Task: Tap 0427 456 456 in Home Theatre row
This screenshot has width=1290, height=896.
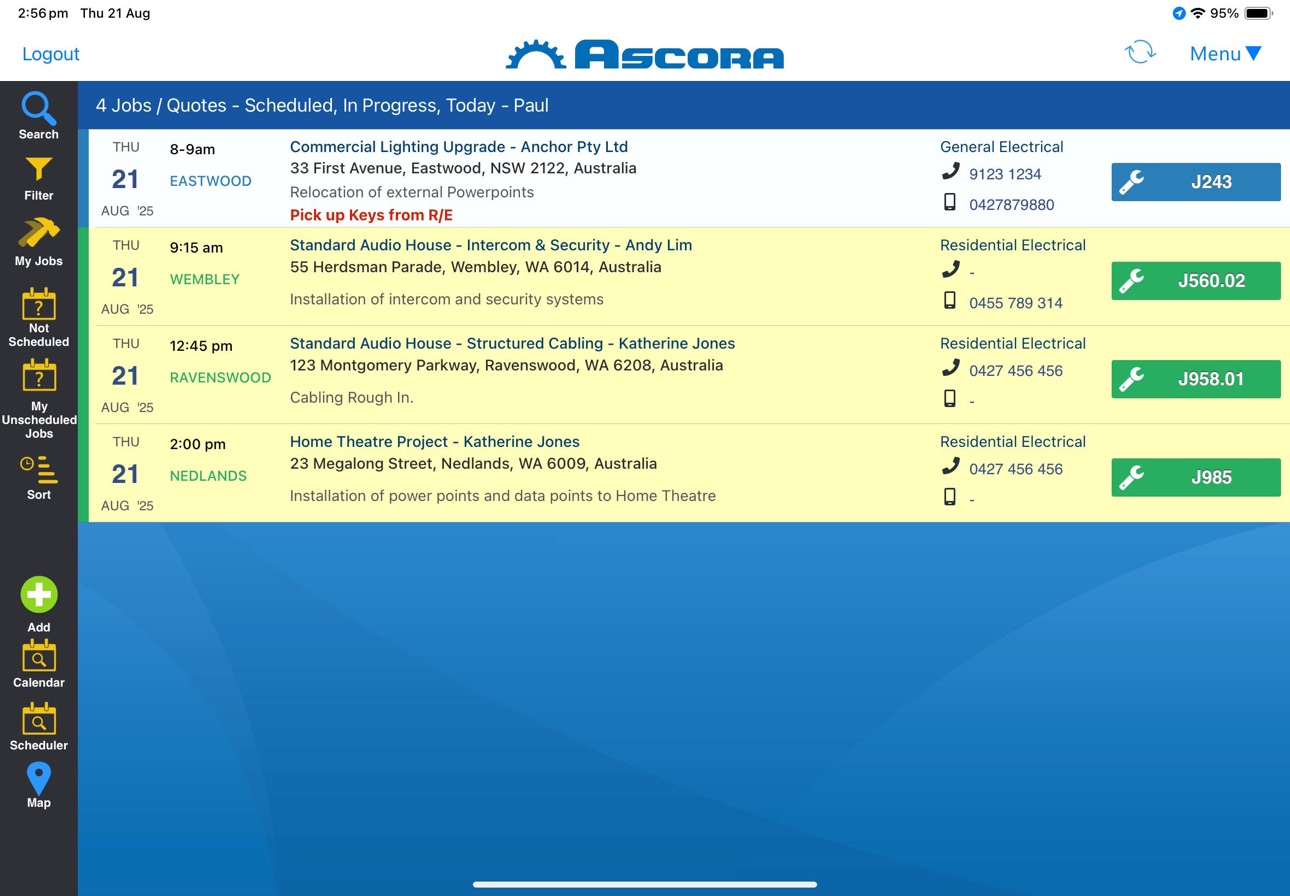Action: tap(1015, 469)
